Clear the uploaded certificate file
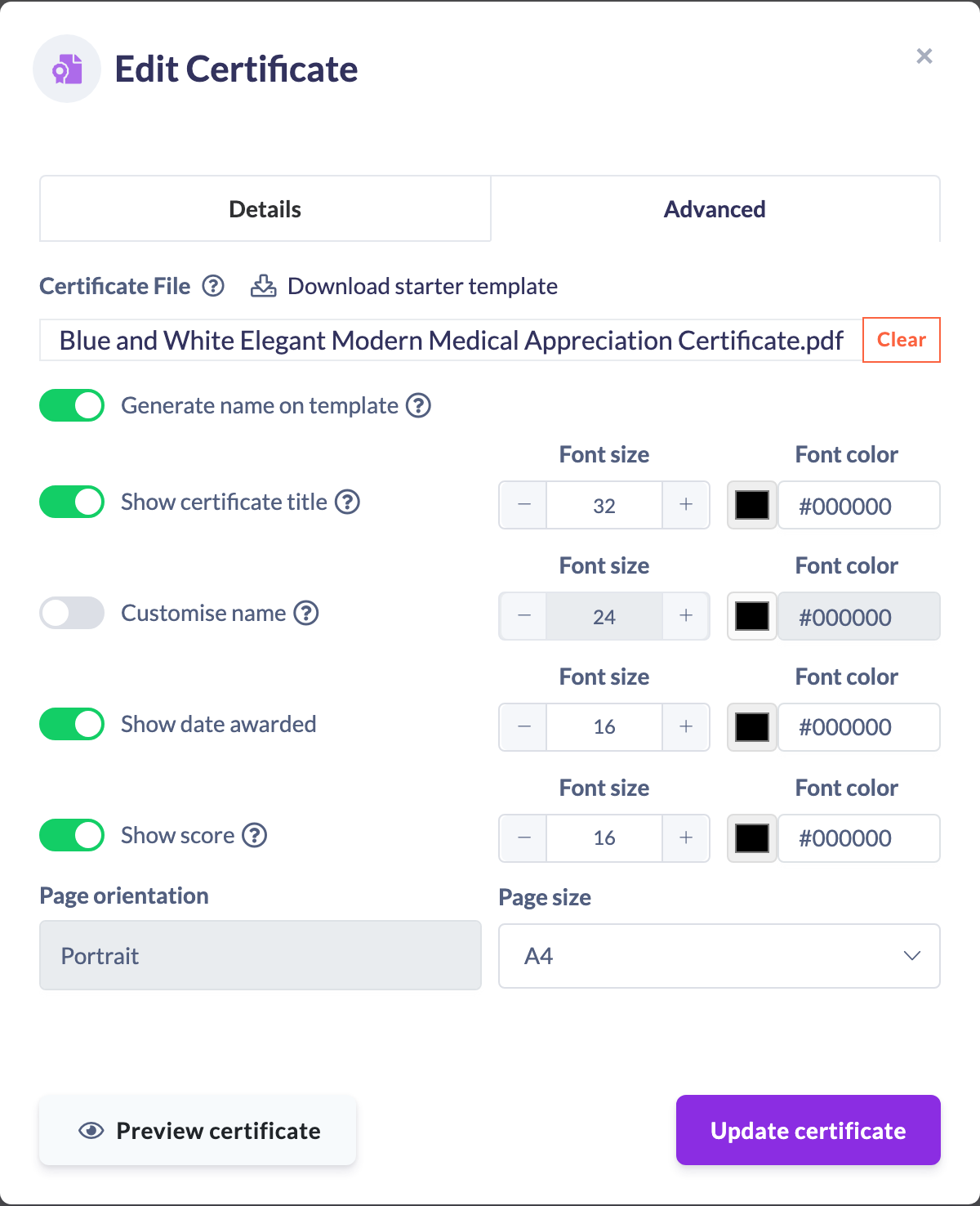The height and width of the screenshot is (1206, 980). pyautogui.click(x=902, y=340)
